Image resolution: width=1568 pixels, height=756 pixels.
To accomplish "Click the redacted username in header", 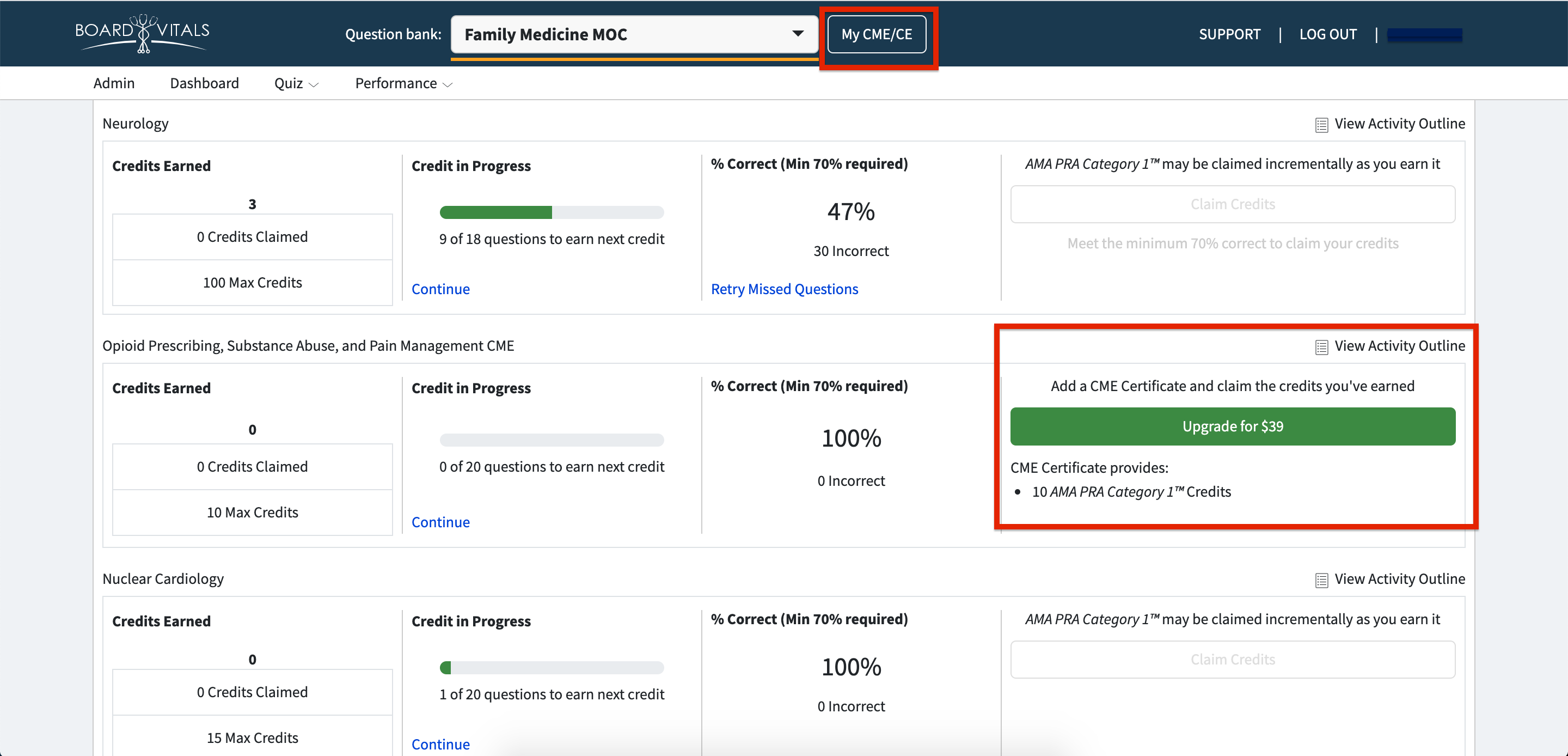I will coord(1424,35).
